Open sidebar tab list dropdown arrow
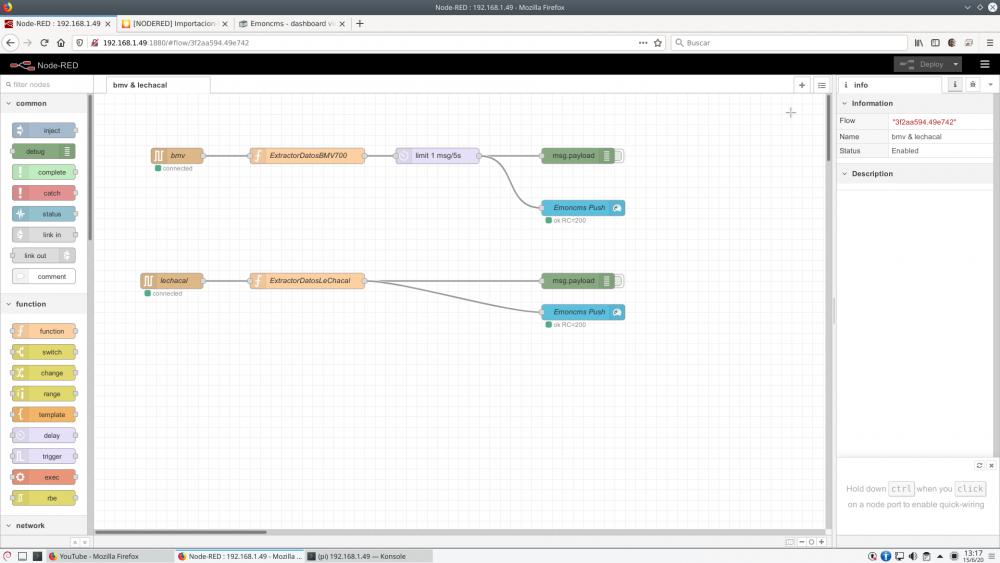Image resolution: width=1000 pixels, height=563 pixels. click(990, 85)
